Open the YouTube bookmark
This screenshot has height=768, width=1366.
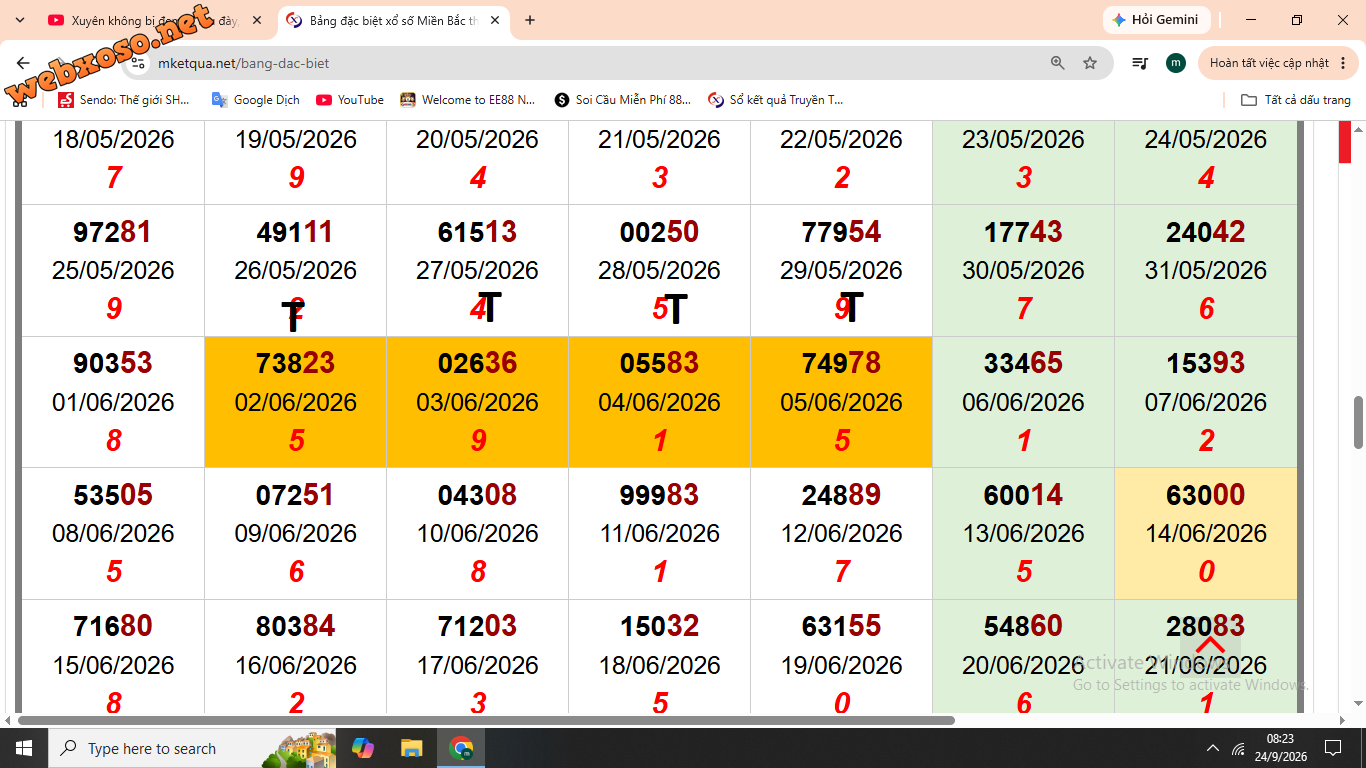click(350, 100)
